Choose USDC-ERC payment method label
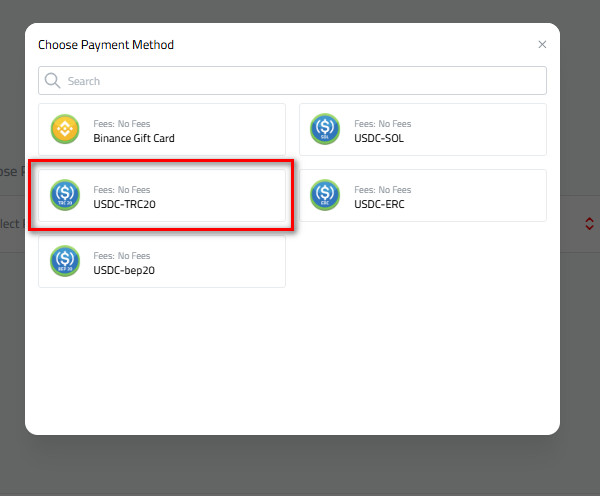Viewport: 600px width, 496px height. 379,204
